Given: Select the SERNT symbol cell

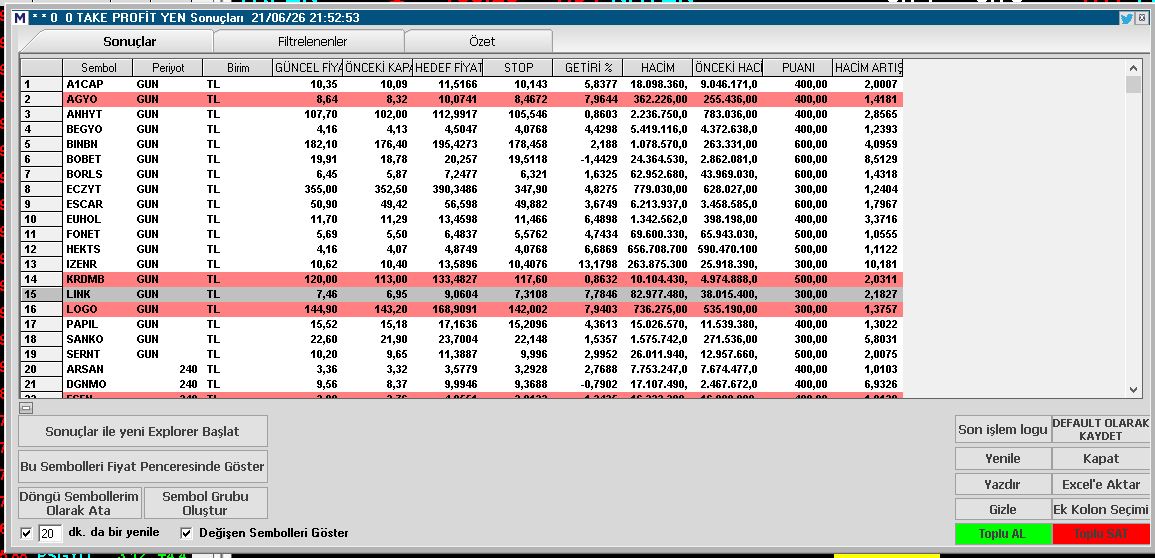Looking at the screenshot, I should (98, 354).
